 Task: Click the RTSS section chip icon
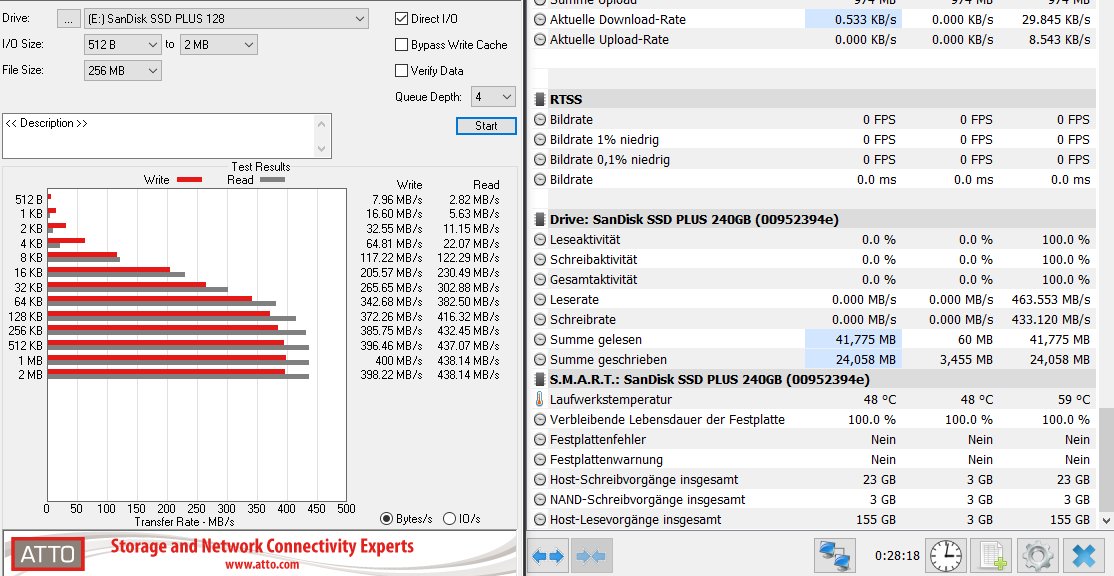[x=540, y=99]
